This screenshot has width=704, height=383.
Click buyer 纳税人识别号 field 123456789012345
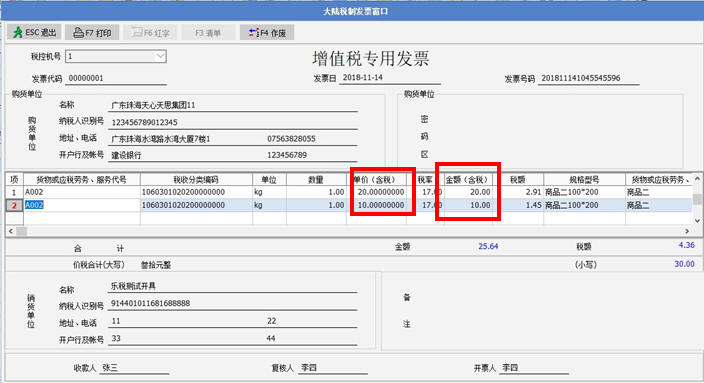pos(233,122)
